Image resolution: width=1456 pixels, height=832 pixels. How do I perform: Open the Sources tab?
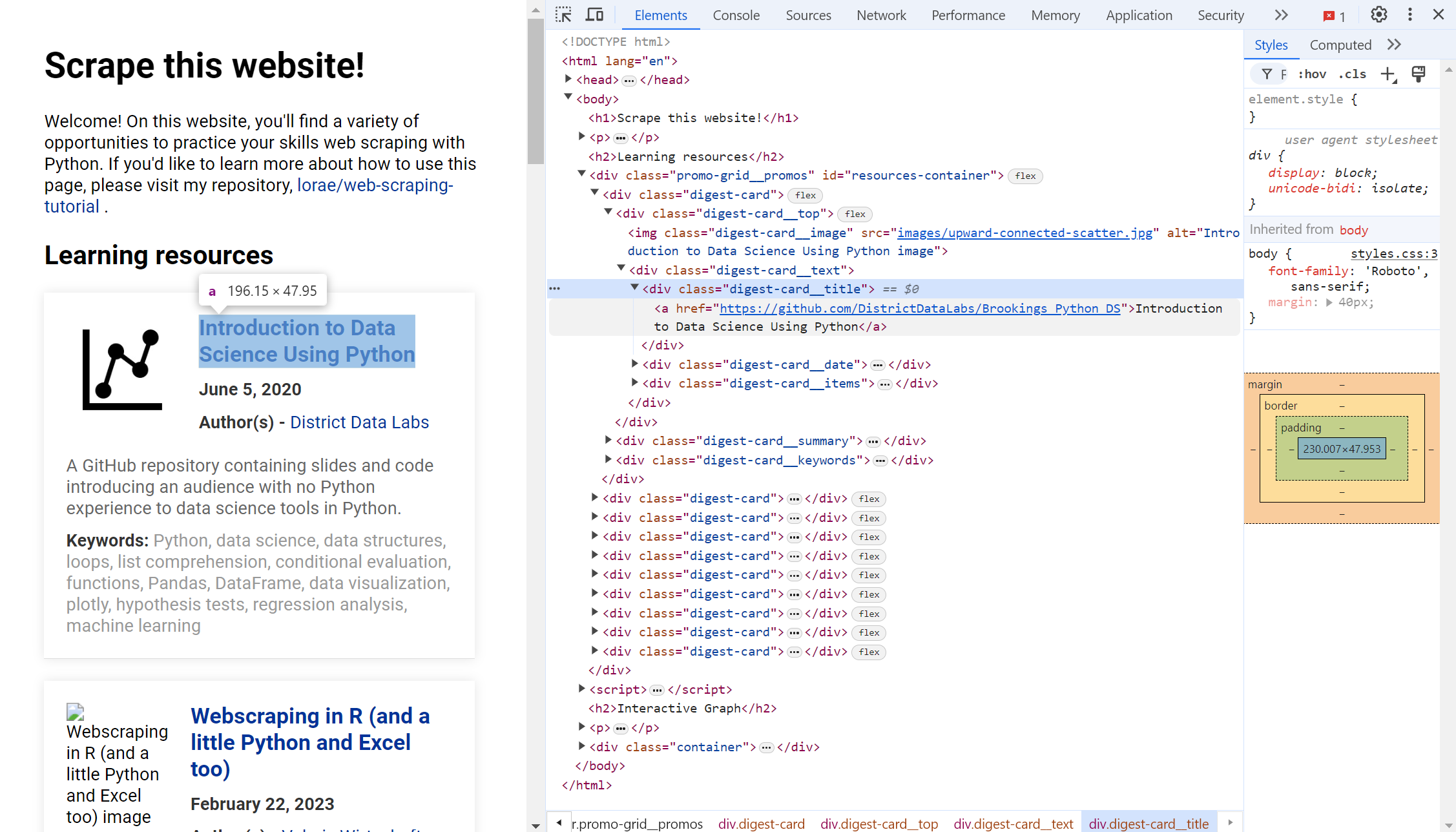click(x=808, y=15)
